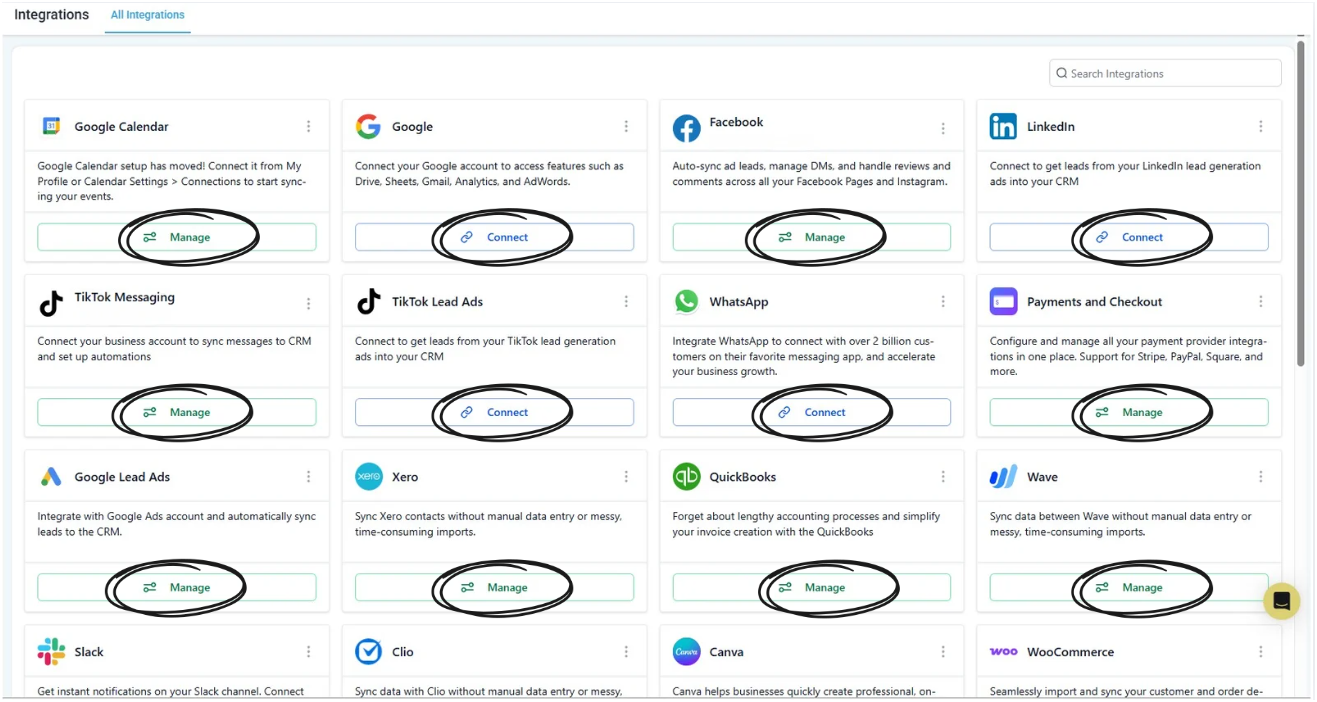
Task: Click the page vertical scrollbar thumb
Action: point(1301,203)
